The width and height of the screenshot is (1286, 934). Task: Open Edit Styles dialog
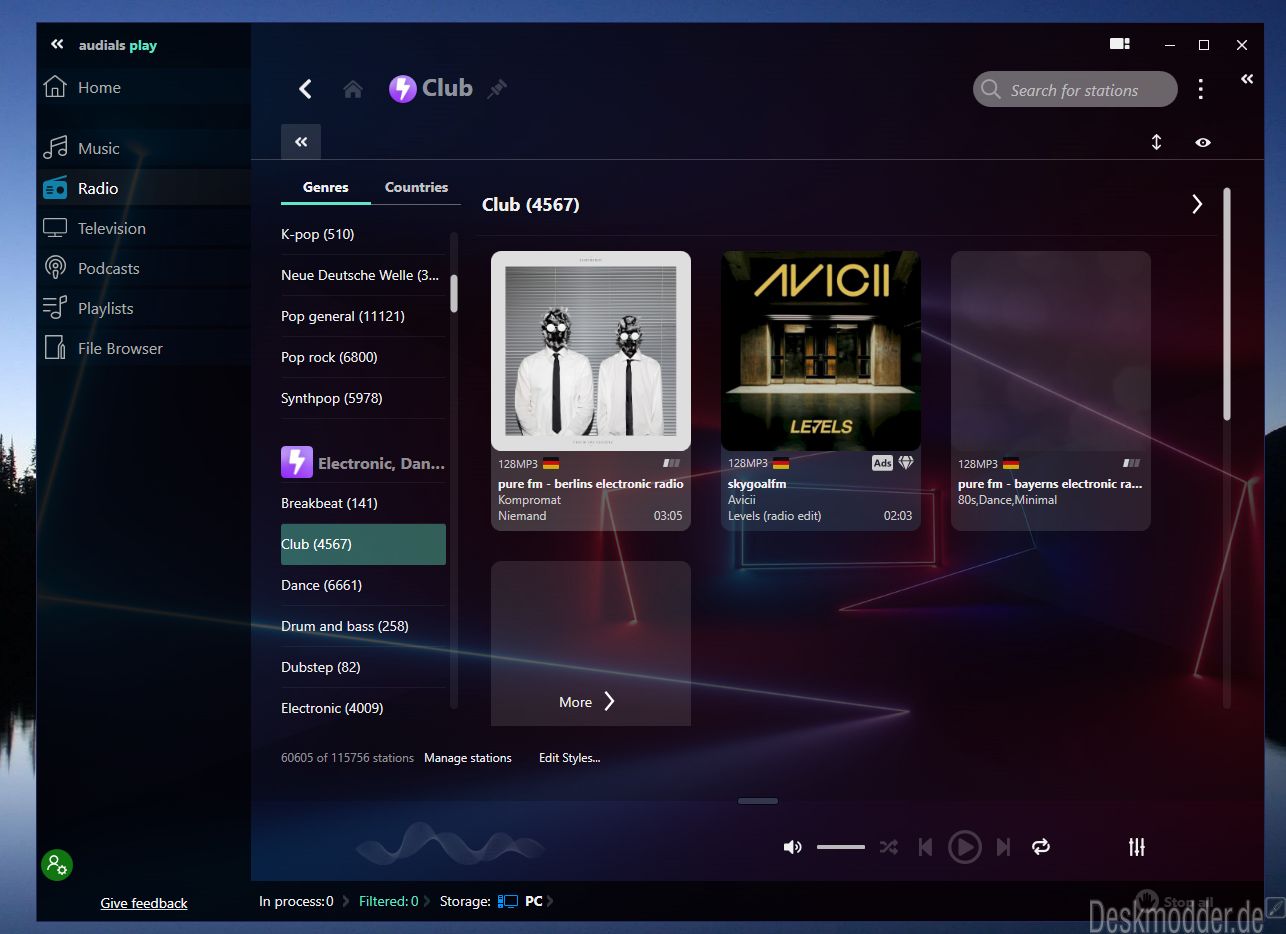coord(570,758)
